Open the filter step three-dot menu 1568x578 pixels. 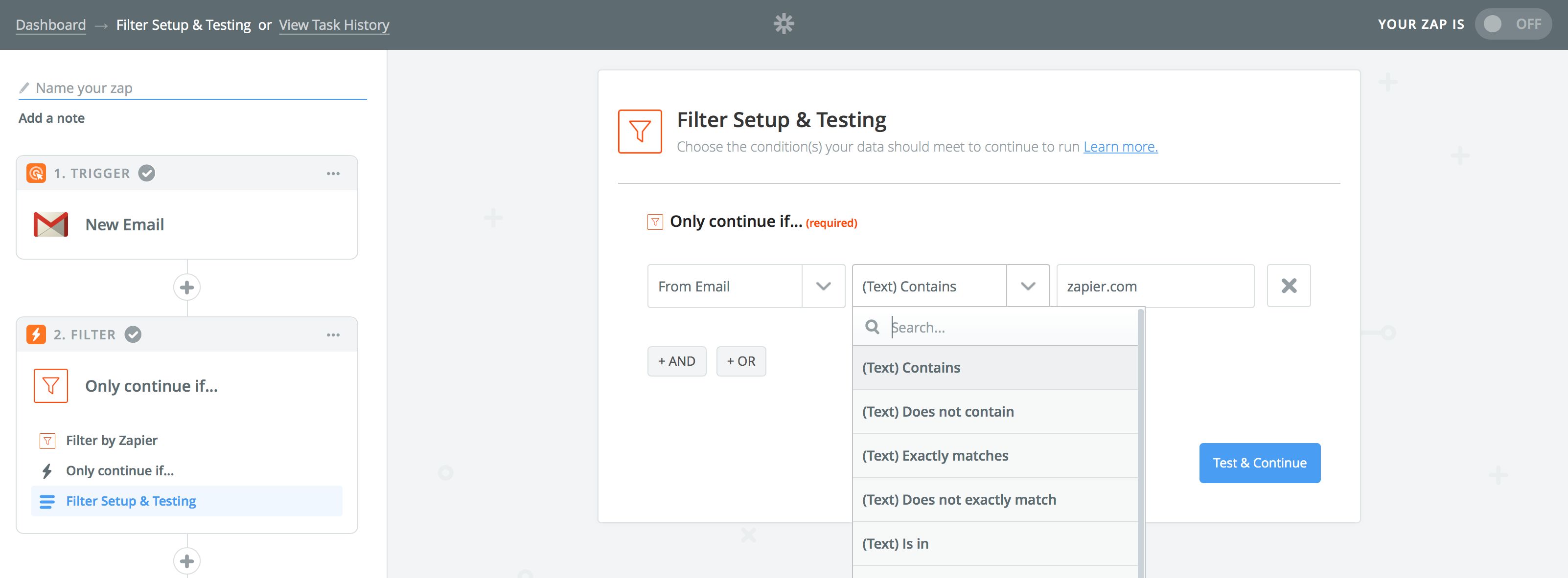tap(333, 334)
